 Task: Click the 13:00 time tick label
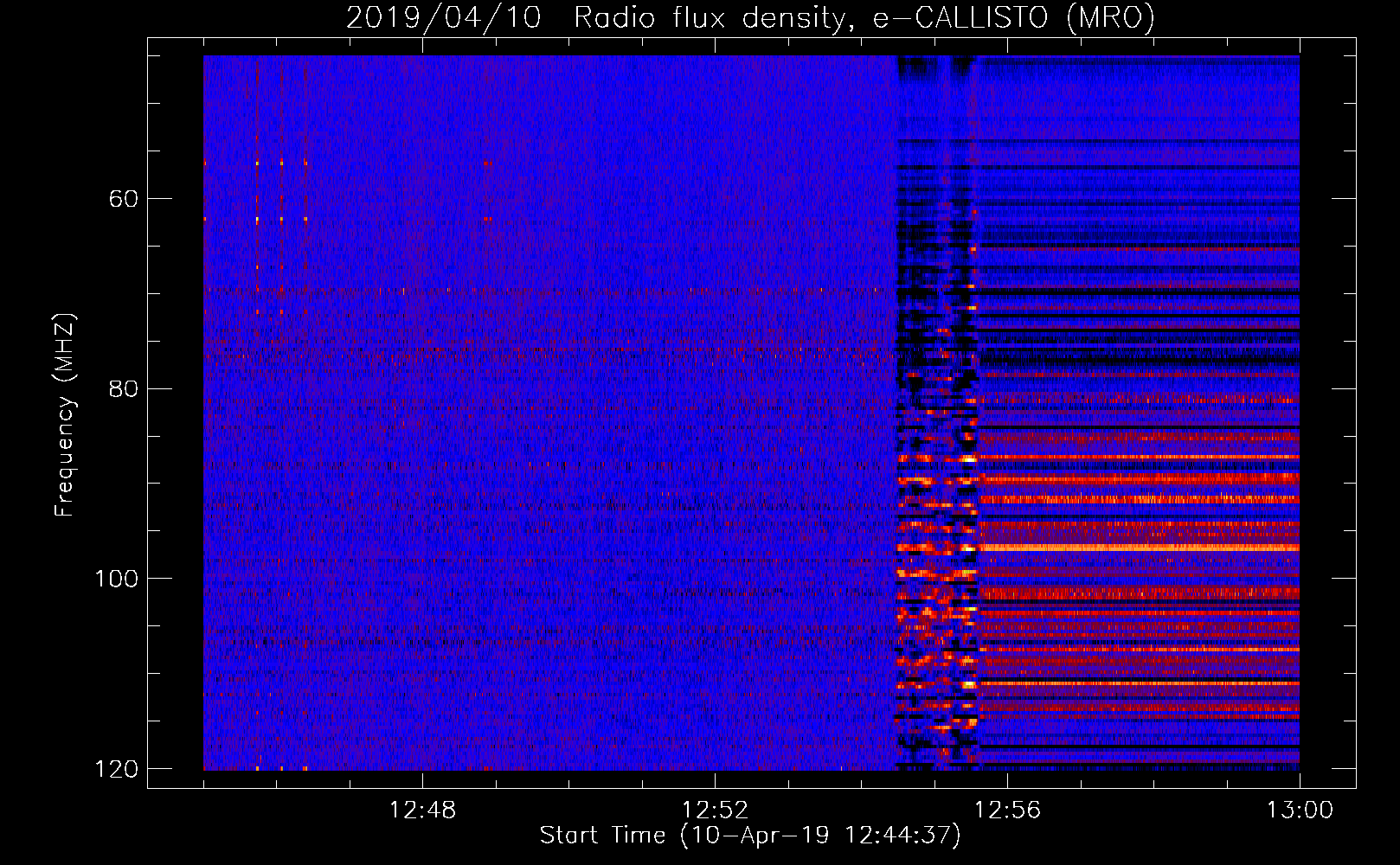pyautogui.click(x=1300, y=810)
